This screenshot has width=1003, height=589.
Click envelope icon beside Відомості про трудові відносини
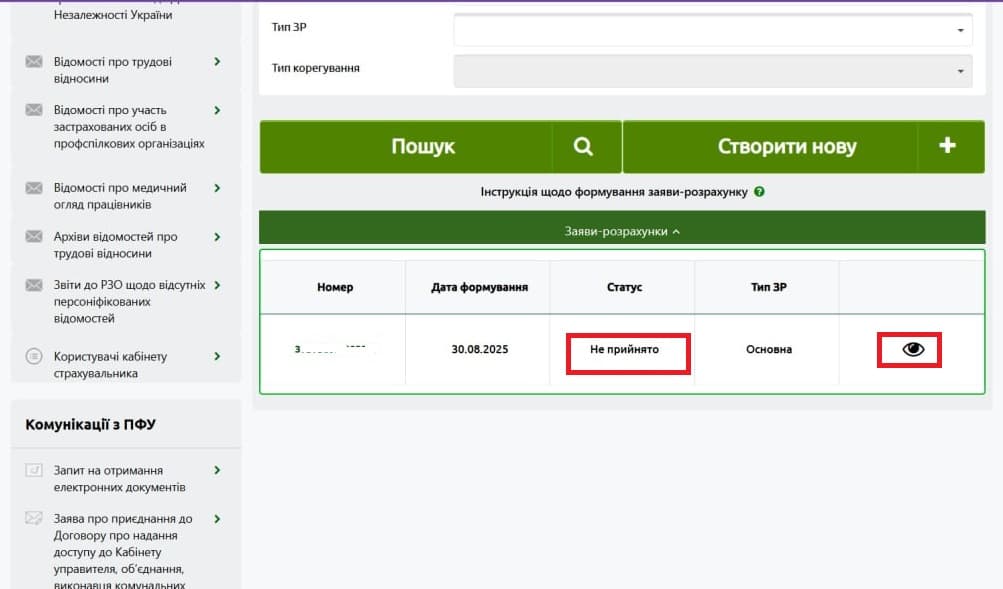[34, 61]
